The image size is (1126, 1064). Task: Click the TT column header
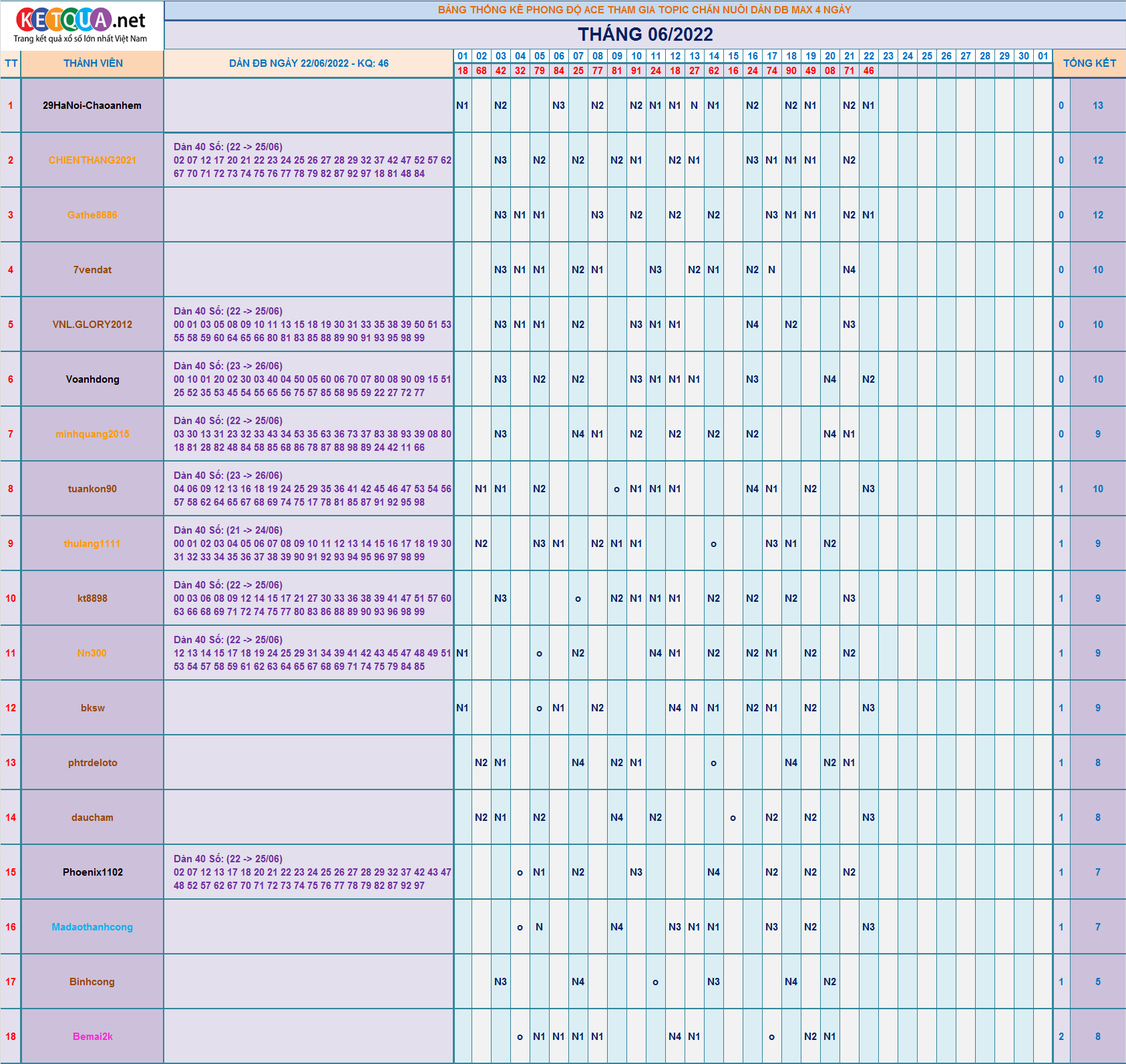click(11, 63)
